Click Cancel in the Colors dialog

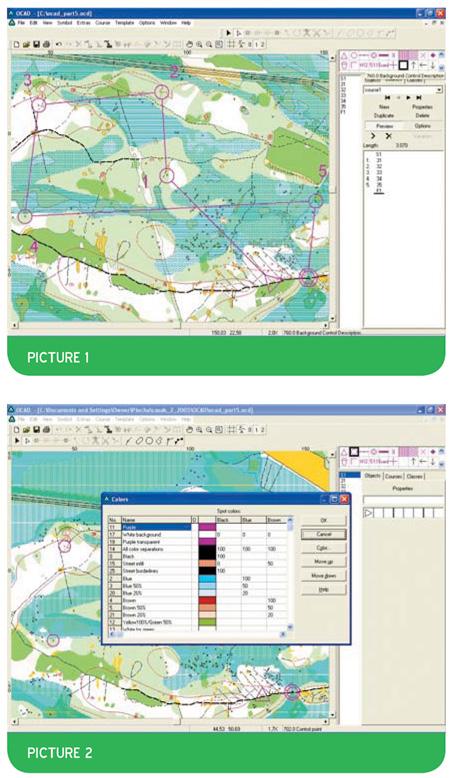point(323,534)
